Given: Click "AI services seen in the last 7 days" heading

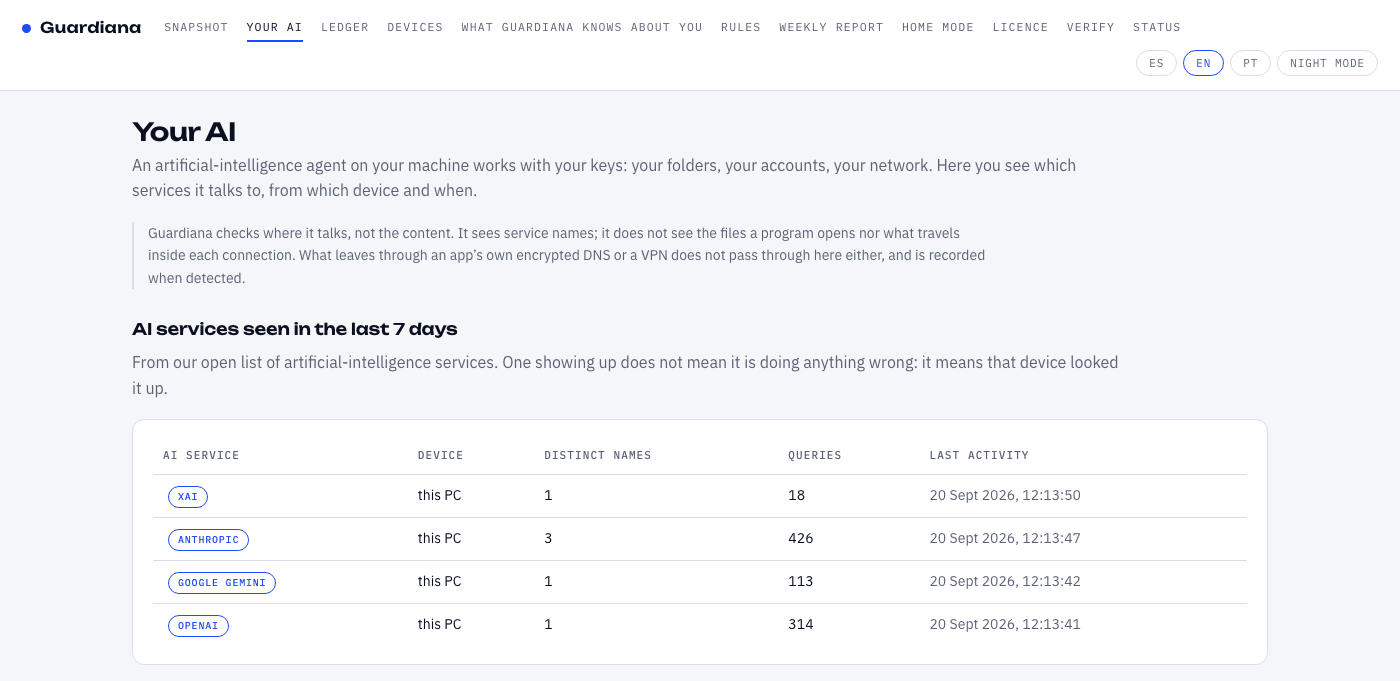Looking at the screenshot, I should tap(295, 329).
